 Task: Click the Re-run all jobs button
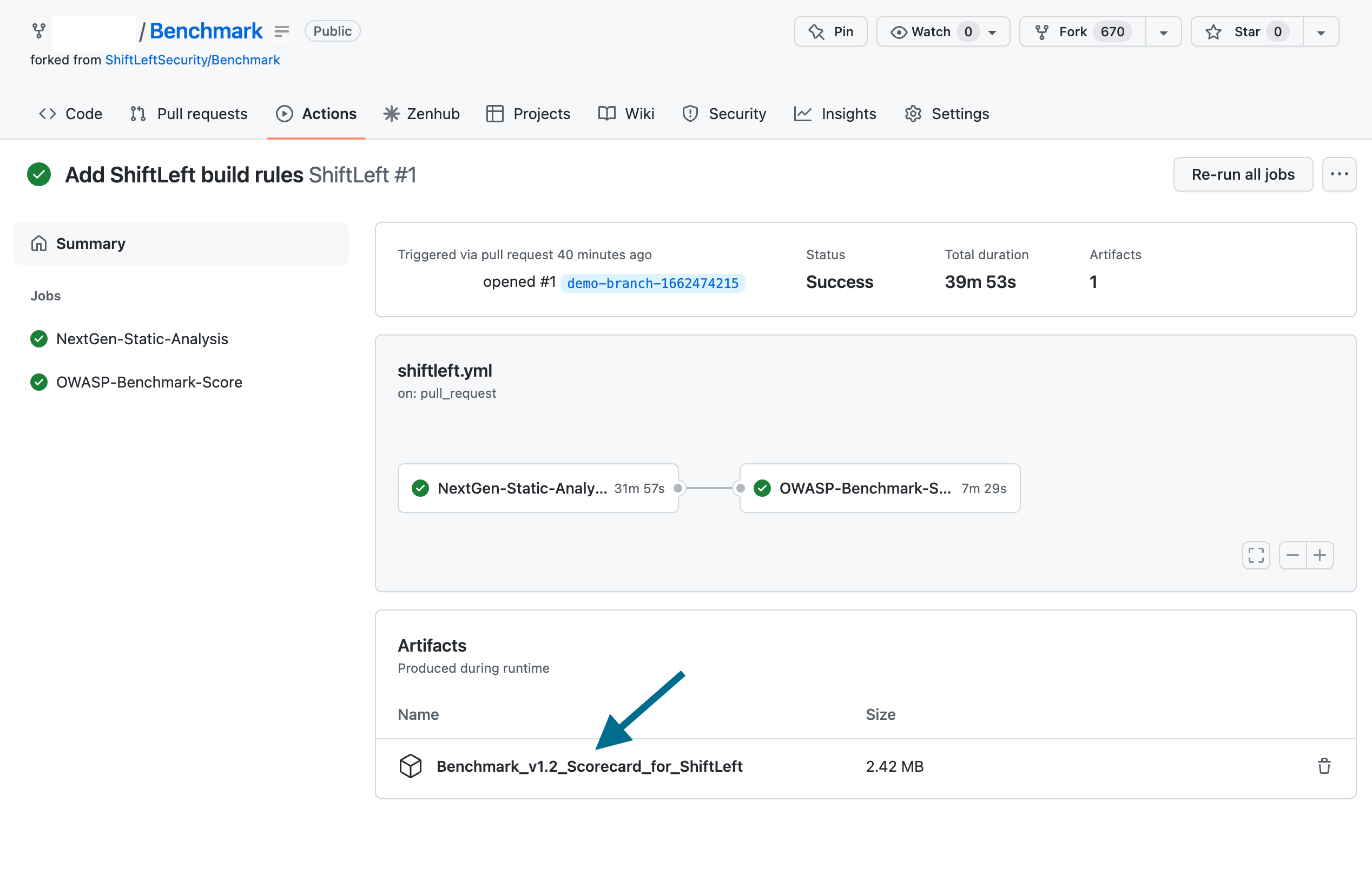pyautogui.click(x=1243, y=174)
